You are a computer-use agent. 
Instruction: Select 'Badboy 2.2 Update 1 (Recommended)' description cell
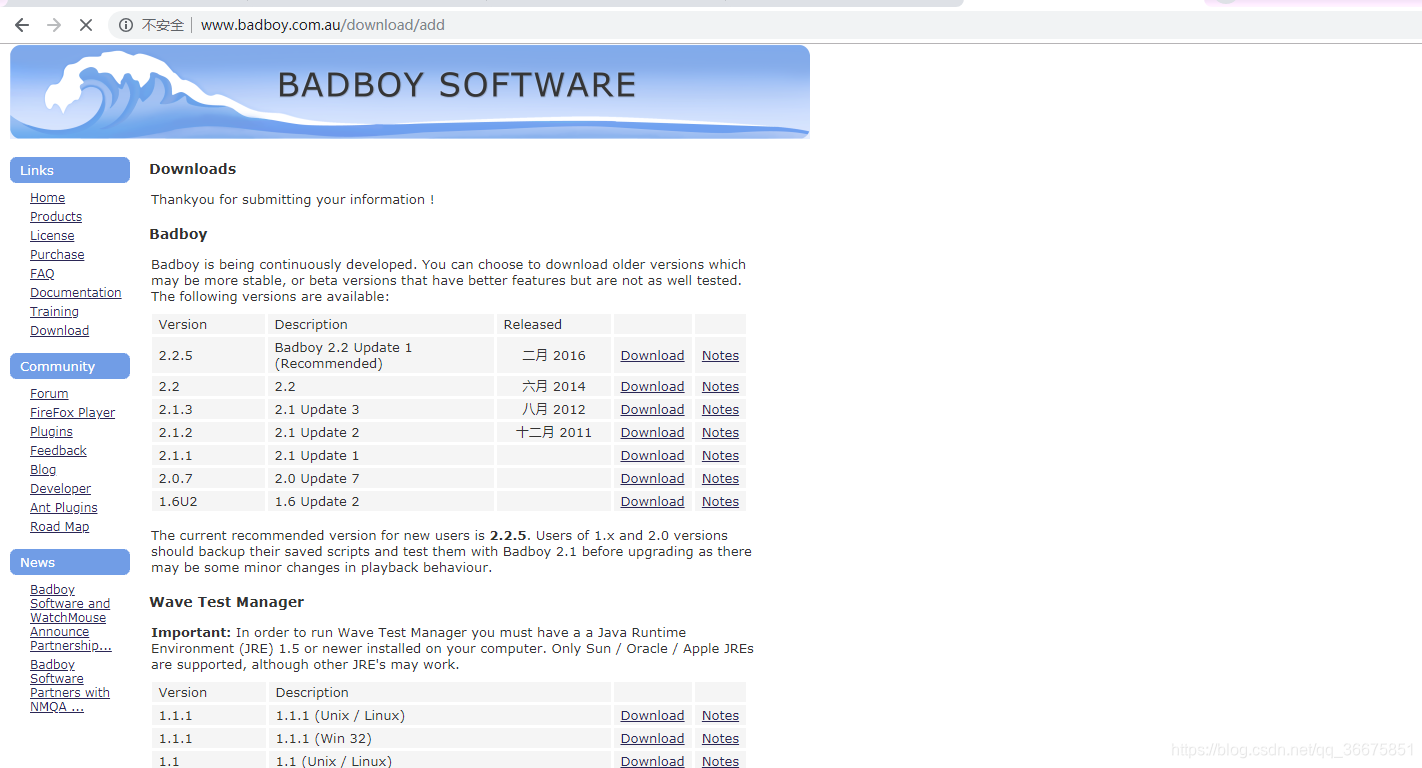point(381,355)
